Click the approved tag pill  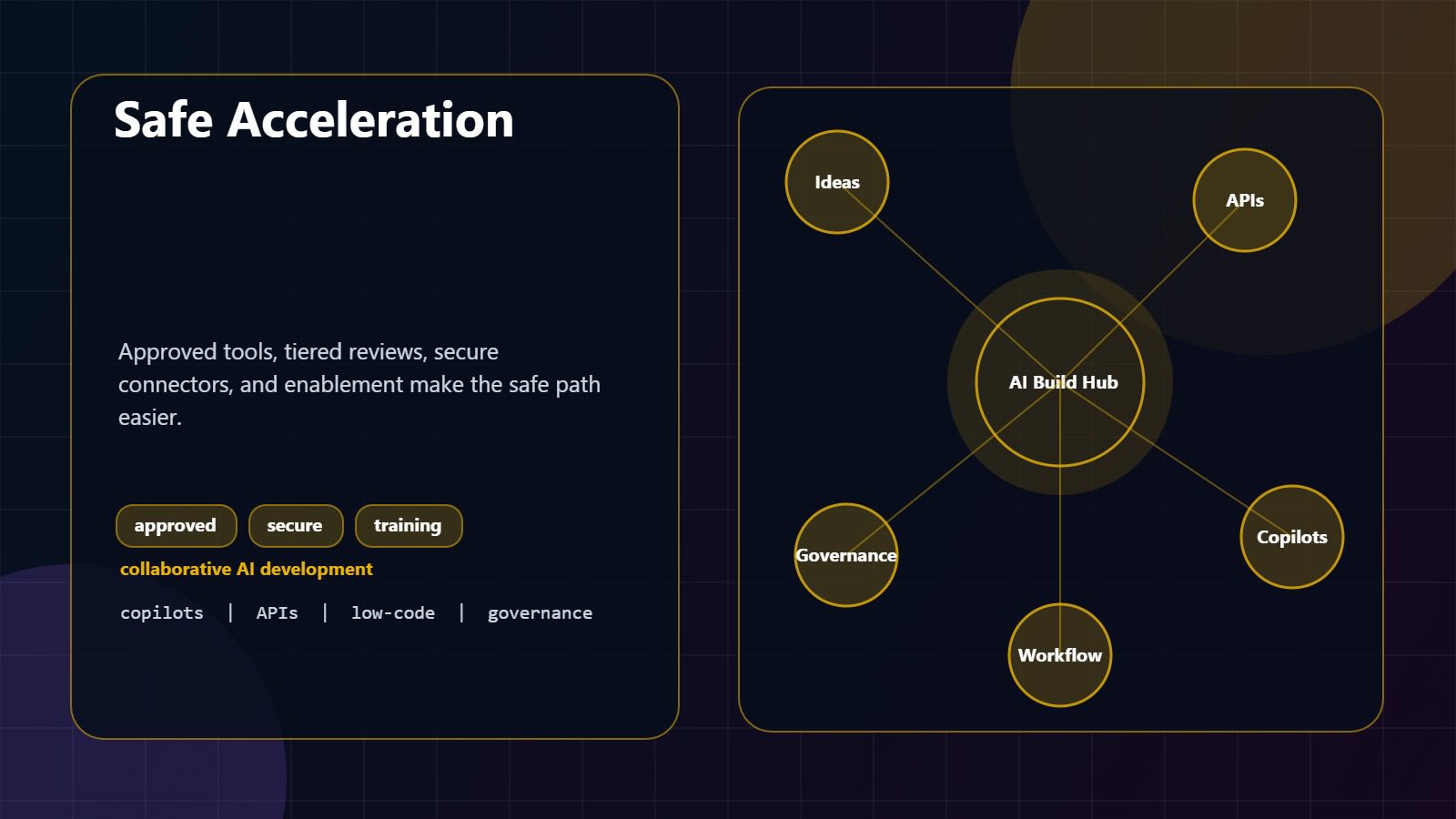tap(177, 526)
